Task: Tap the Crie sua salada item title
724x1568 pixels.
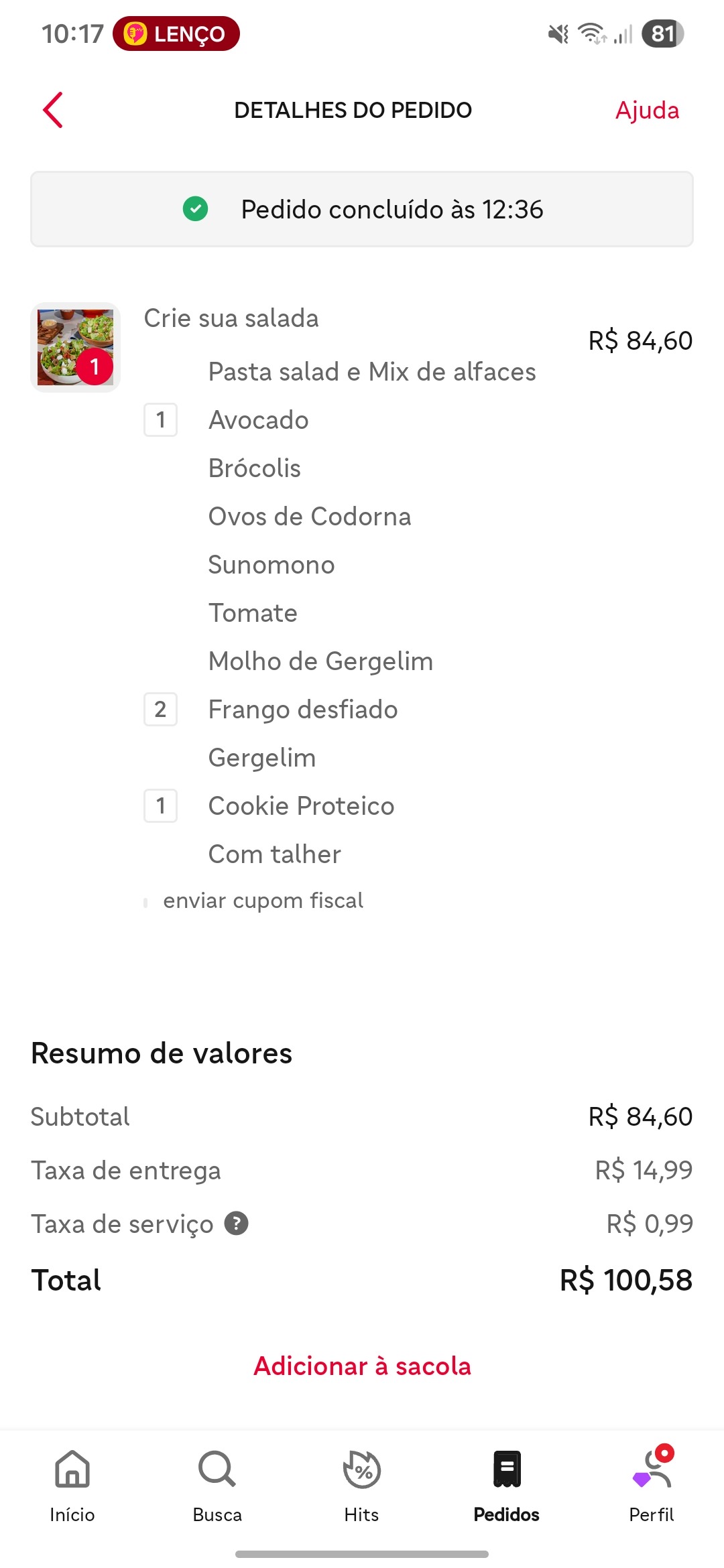Action: point(231,318)
